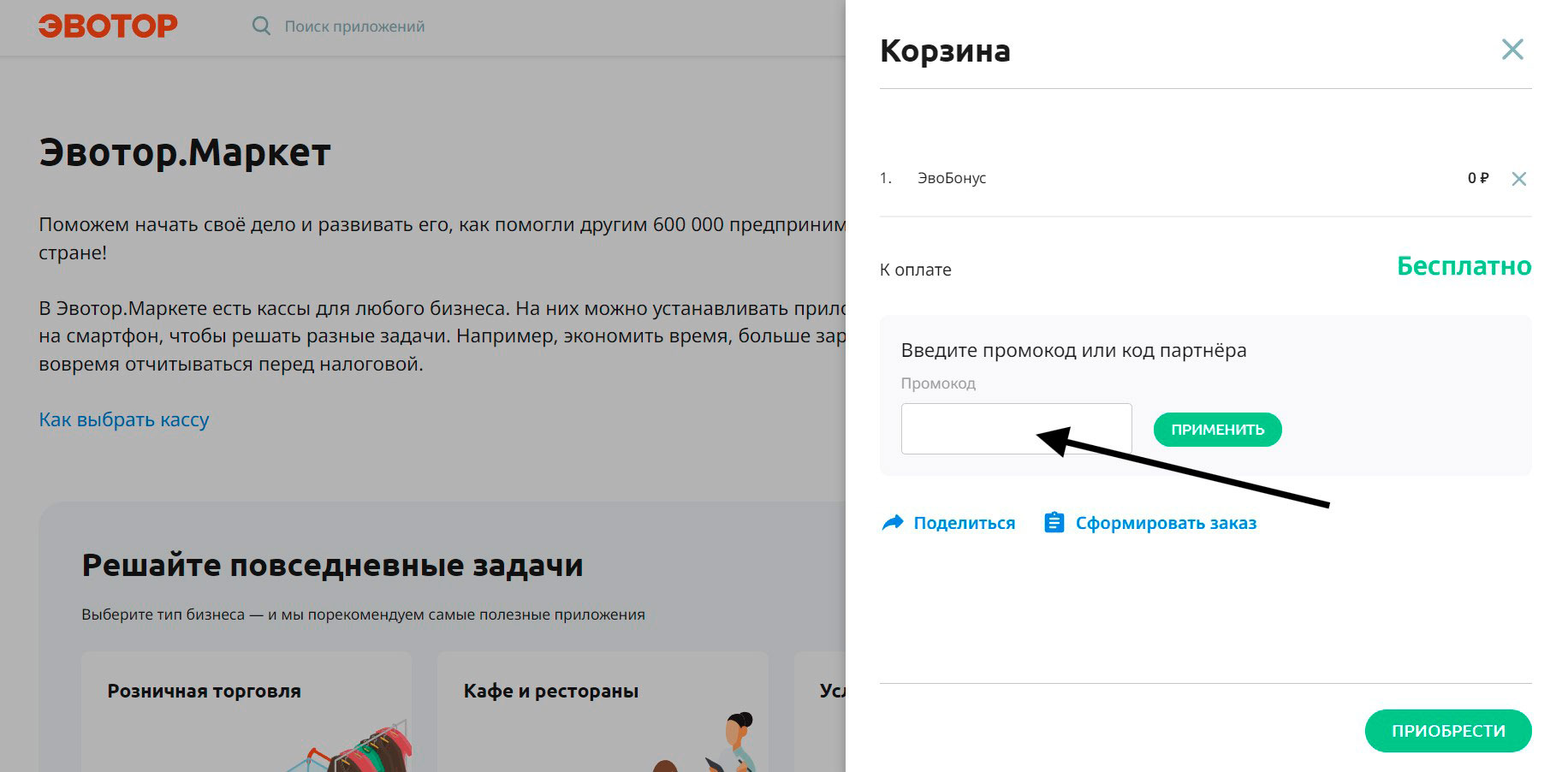Click the search magnifier icon
1568x772 pixels.
tap(261, 27)
